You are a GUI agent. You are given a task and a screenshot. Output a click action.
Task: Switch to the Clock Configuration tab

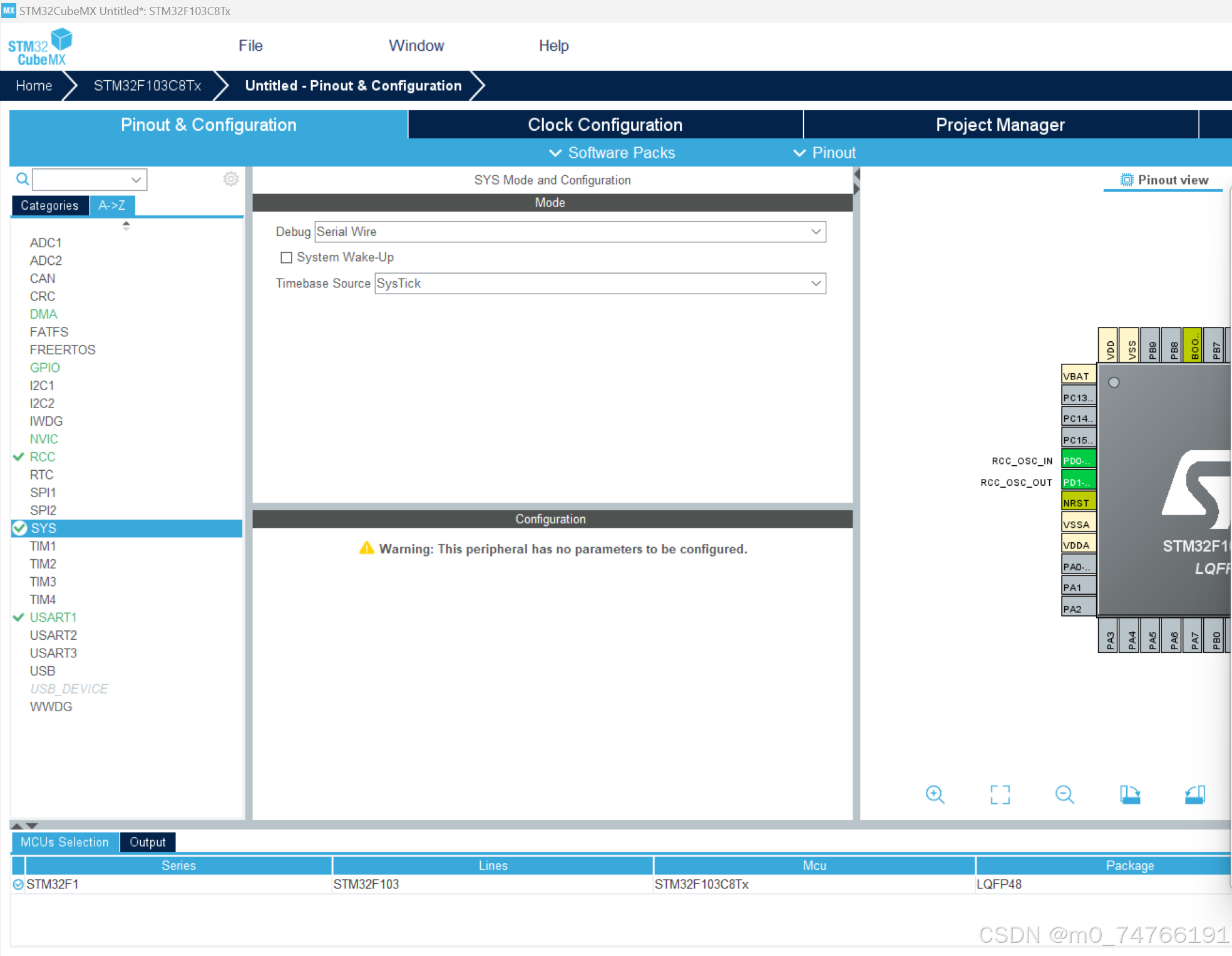click(605, 125)
